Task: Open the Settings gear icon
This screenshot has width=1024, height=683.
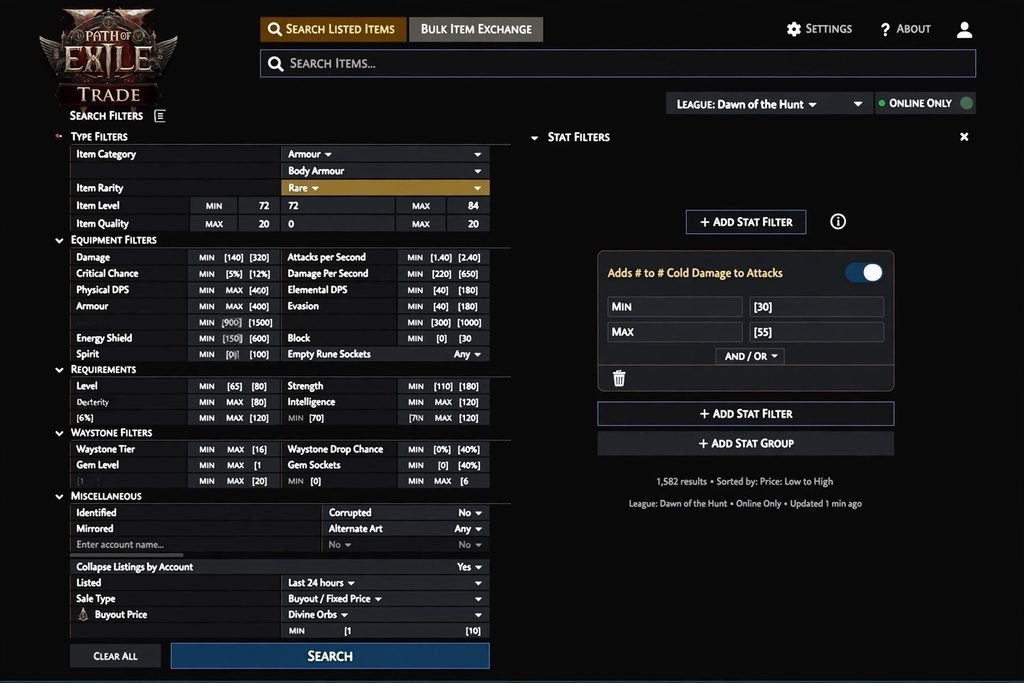Action: [793, 29]
